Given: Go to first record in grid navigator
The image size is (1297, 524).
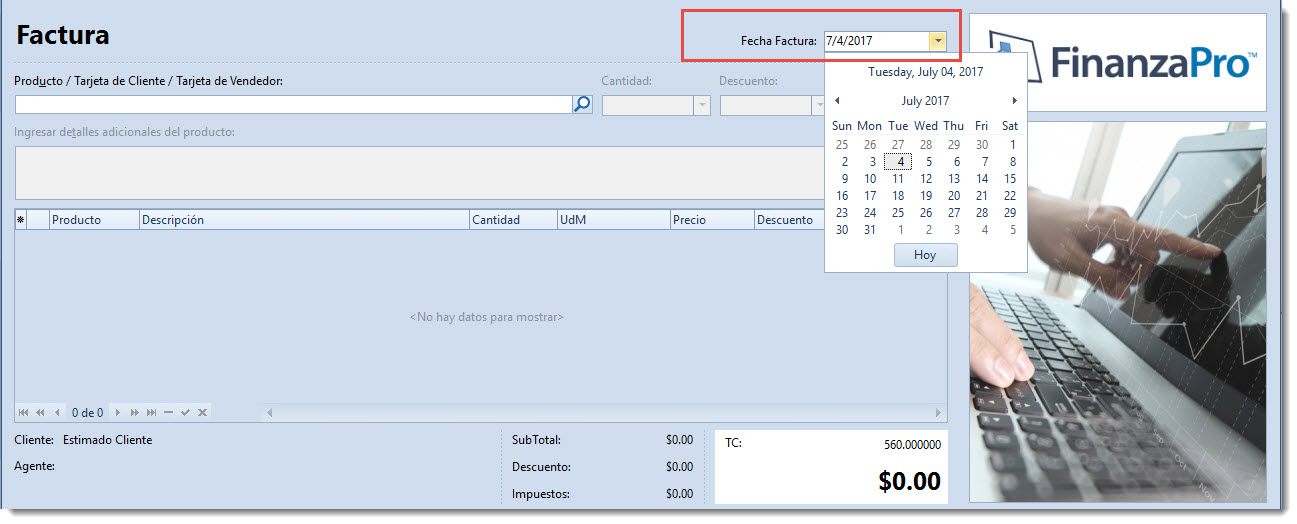Looking at the screenshot, I should point(24,412).
